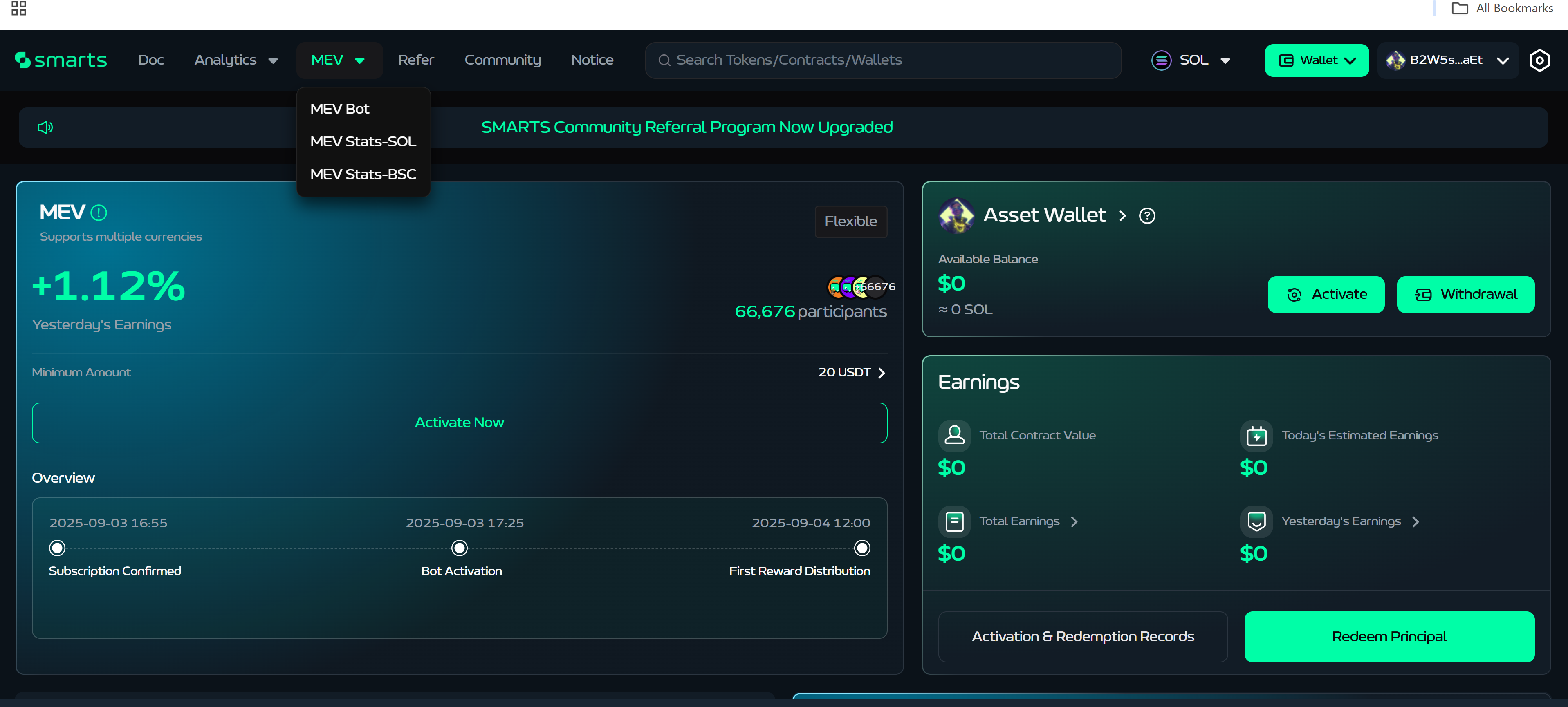Screen dimensions: 1568x707
Task: Click the smarts logo
Action: tap(61, 60)
